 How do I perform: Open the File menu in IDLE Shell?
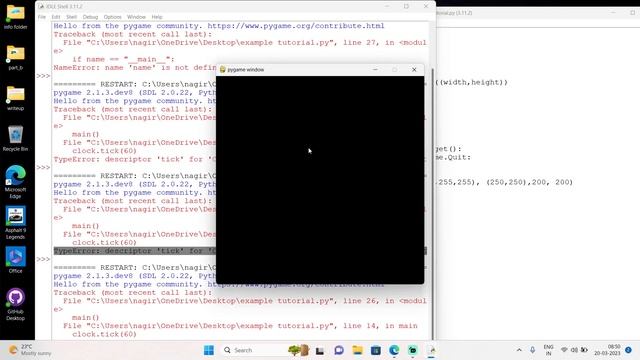(42, 17)
